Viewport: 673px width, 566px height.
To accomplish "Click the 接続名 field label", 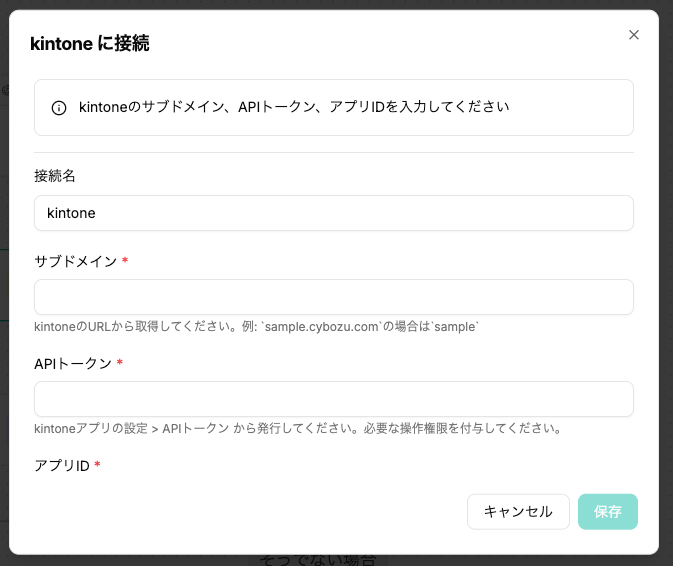I will pos(55,176).
